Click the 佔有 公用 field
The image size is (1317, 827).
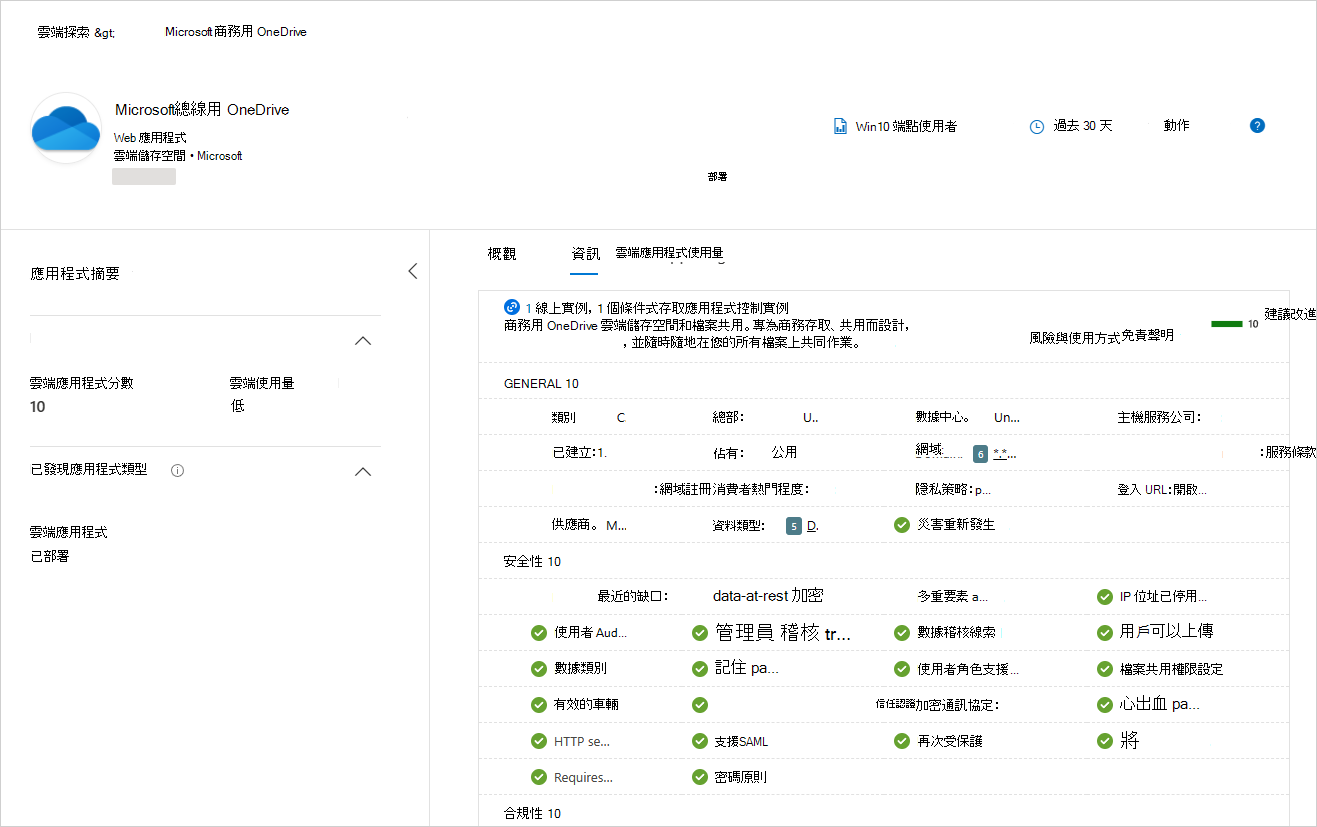click(755, 452)
